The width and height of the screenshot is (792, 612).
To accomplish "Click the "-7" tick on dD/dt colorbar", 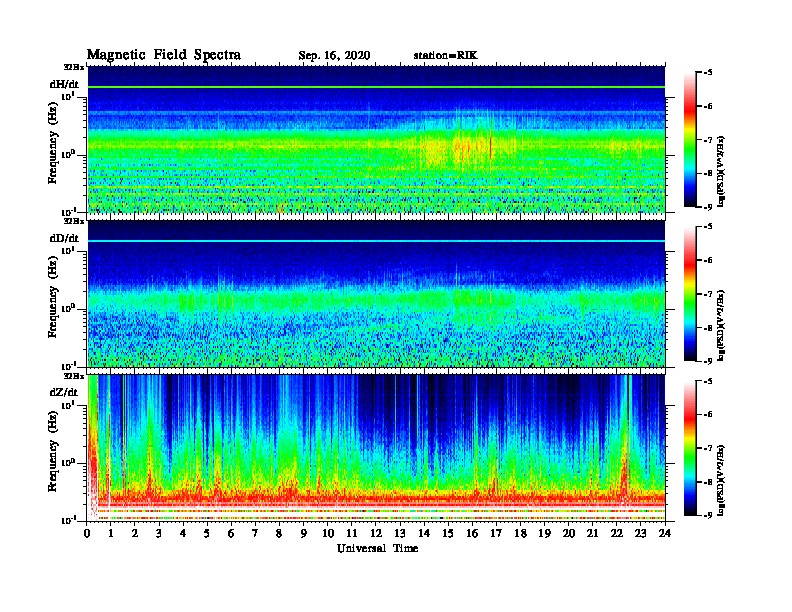I will [708, 294].
